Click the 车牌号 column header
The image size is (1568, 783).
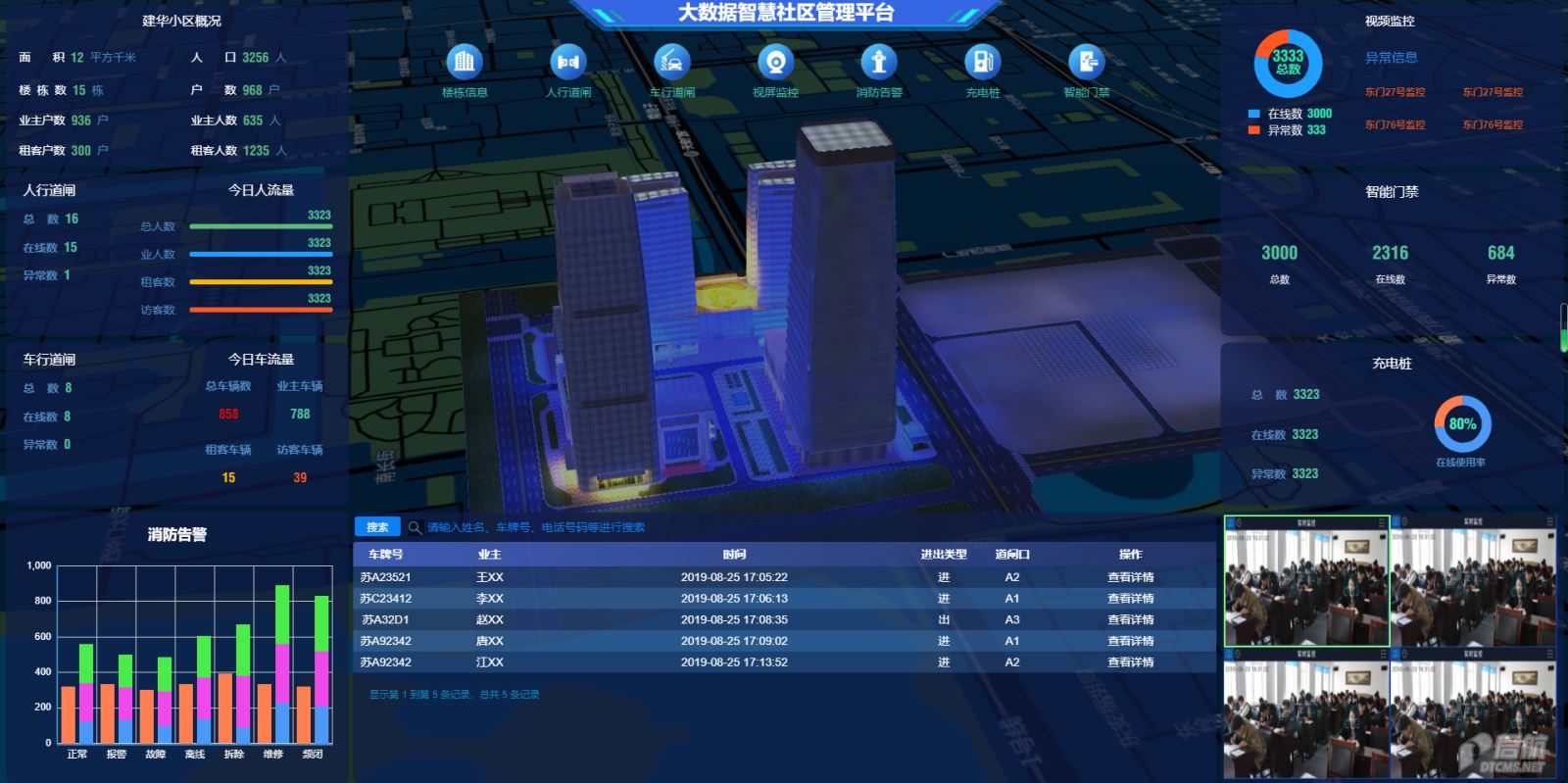pyautogui.click(x=385, y=555)
